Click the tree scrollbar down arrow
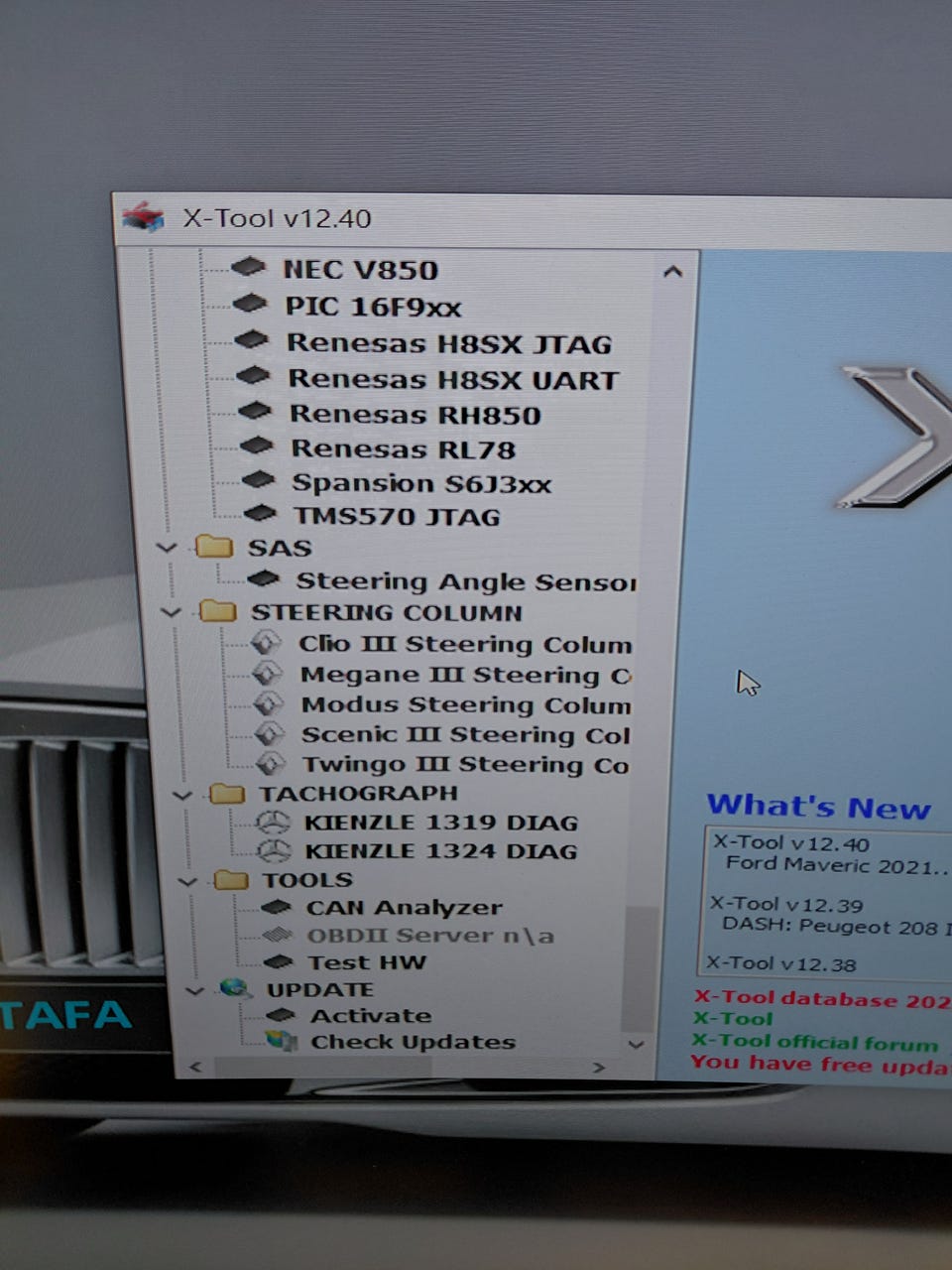The width and height of the screenshot is (952, 1270). point(637,1044)
